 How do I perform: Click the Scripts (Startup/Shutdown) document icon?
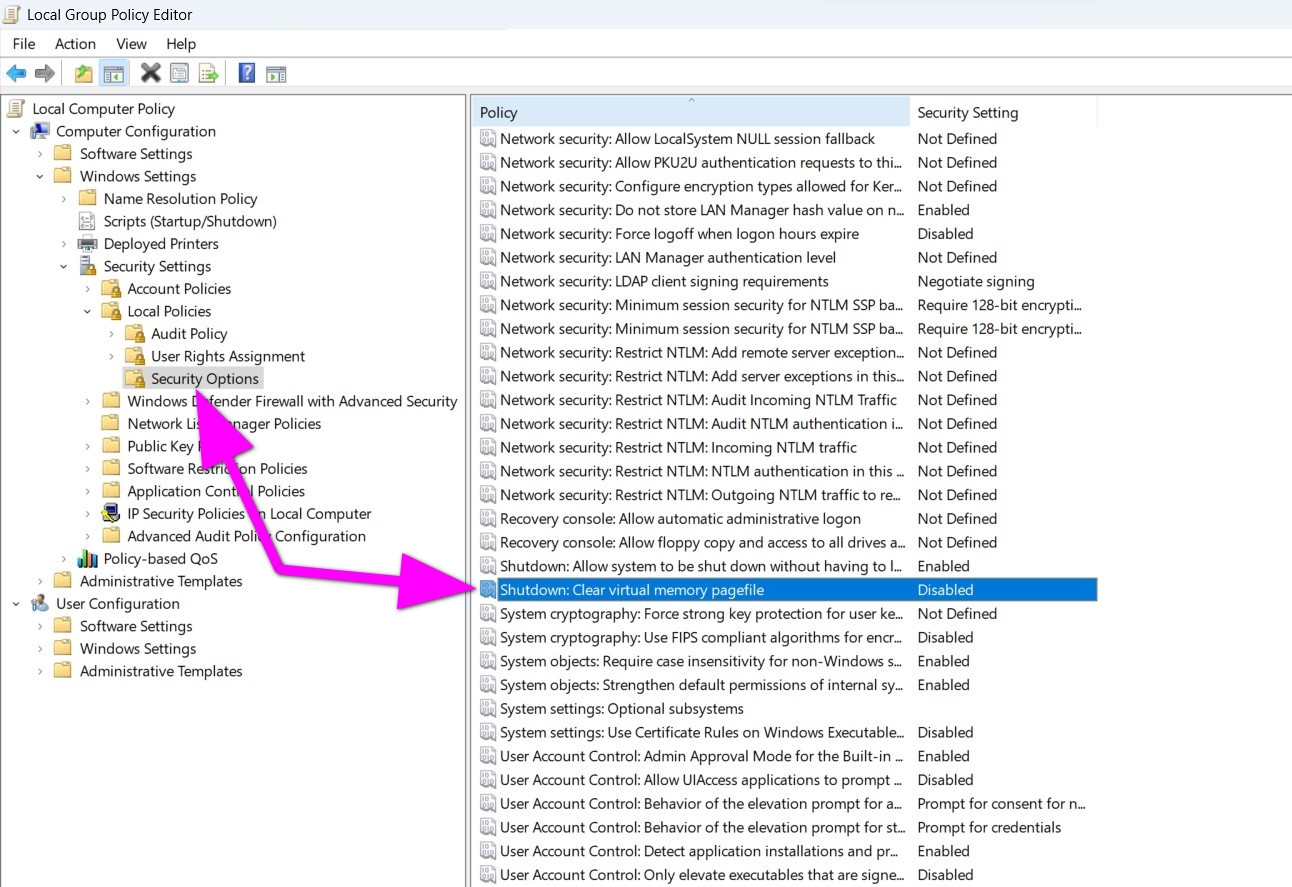point(88,221)
